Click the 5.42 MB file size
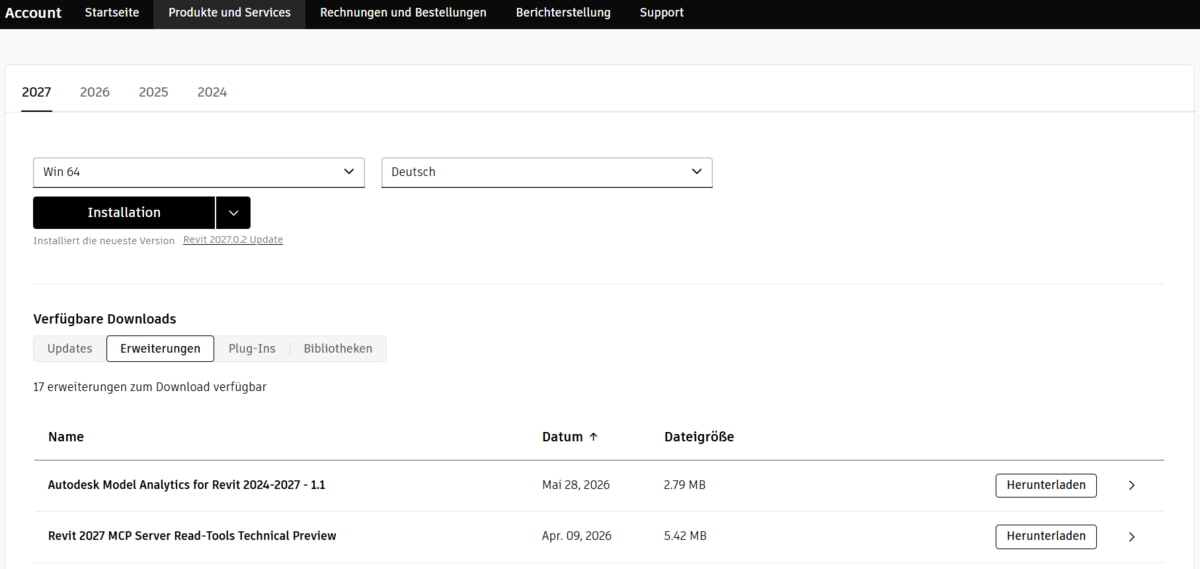 (x=685, y=536)
